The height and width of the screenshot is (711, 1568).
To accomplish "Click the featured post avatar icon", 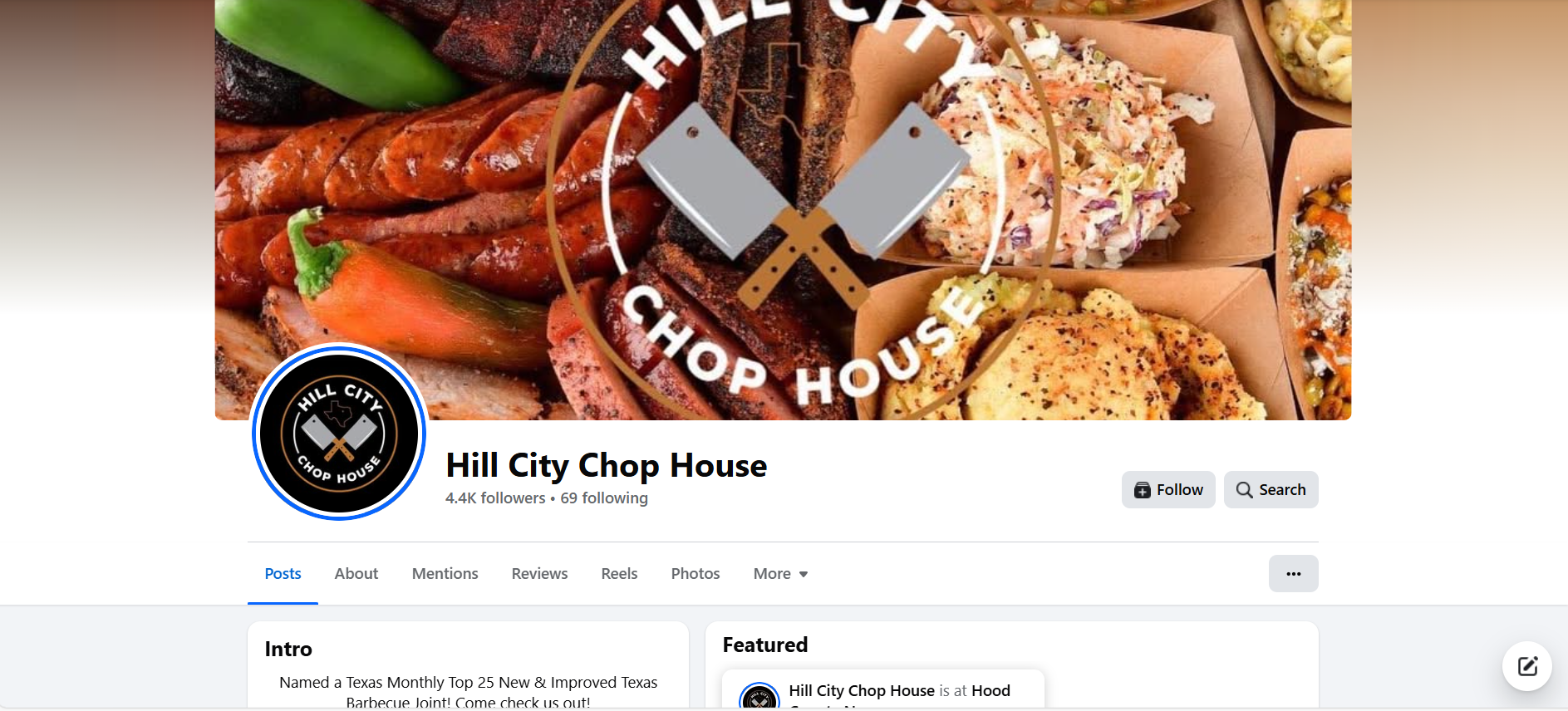I will [x=759, y=696].
